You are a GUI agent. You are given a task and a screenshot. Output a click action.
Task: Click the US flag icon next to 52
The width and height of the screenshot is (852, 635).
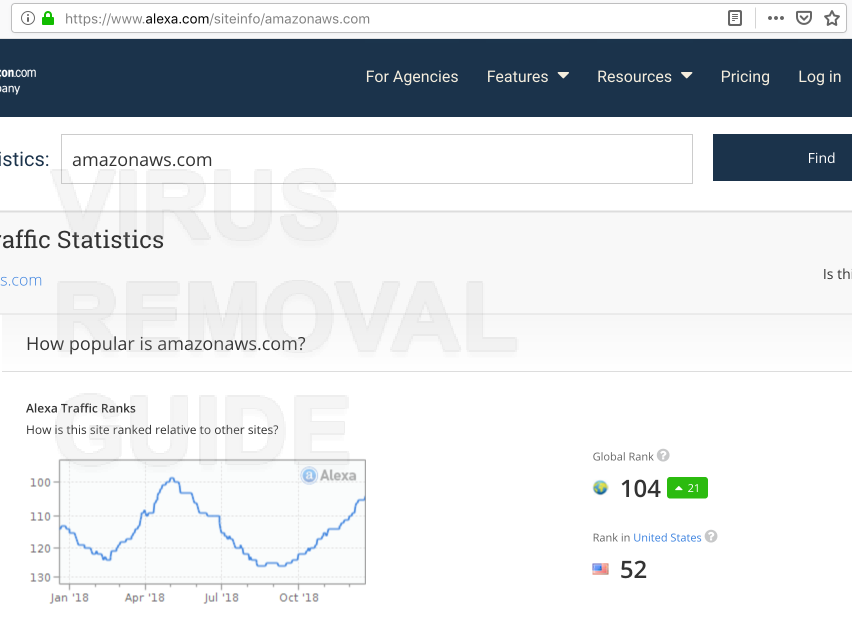pyautogui.click(x=600, y=569)
